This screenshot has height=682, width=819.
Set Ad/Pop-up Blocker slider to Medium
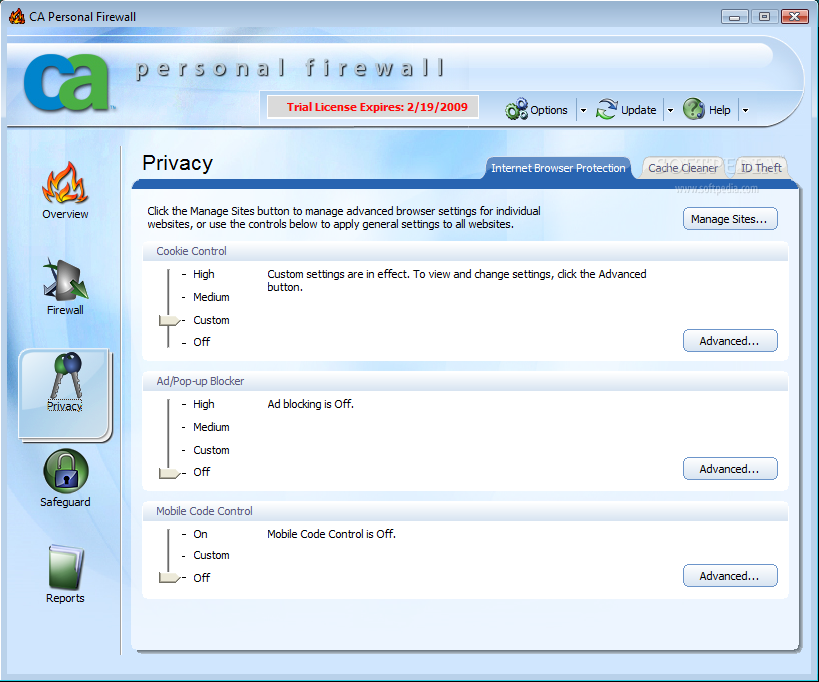tap(211, 427)
